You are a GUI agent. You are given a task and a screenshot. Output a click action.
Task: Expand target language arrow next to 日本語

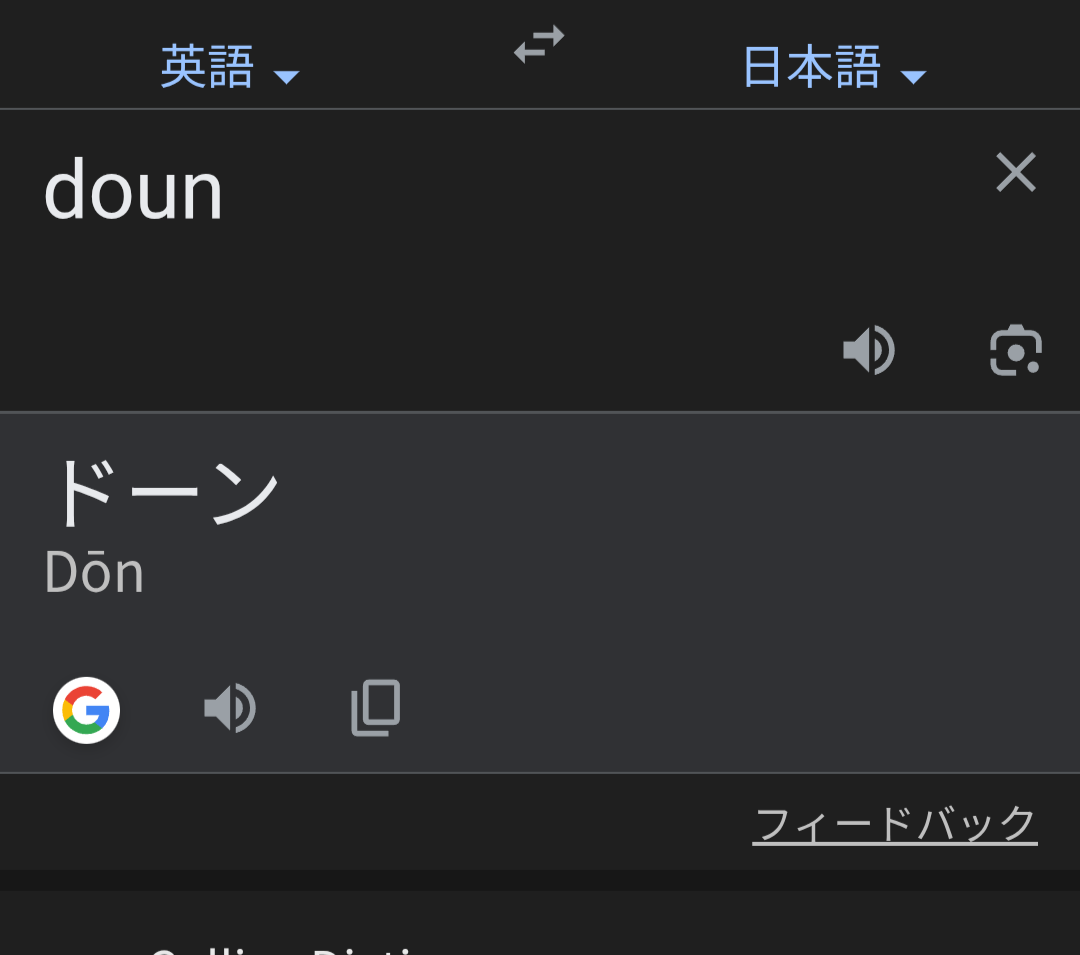(913, 77)
